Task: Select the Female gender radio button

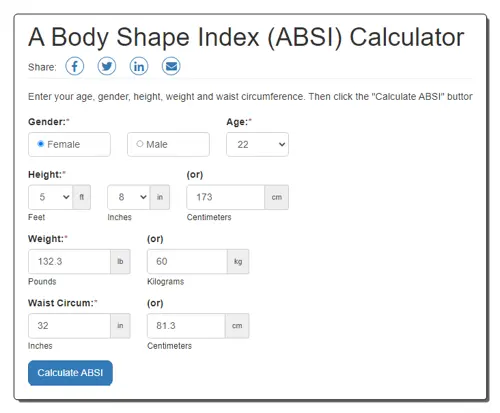Action: (41, 144)
